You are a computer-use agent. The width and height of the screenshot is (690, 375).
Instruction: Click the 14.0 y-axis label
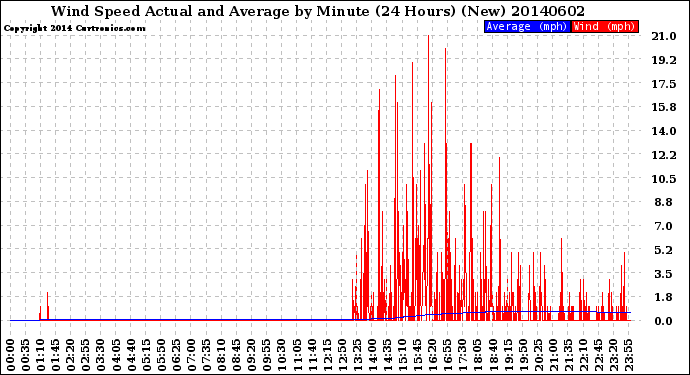664,131
